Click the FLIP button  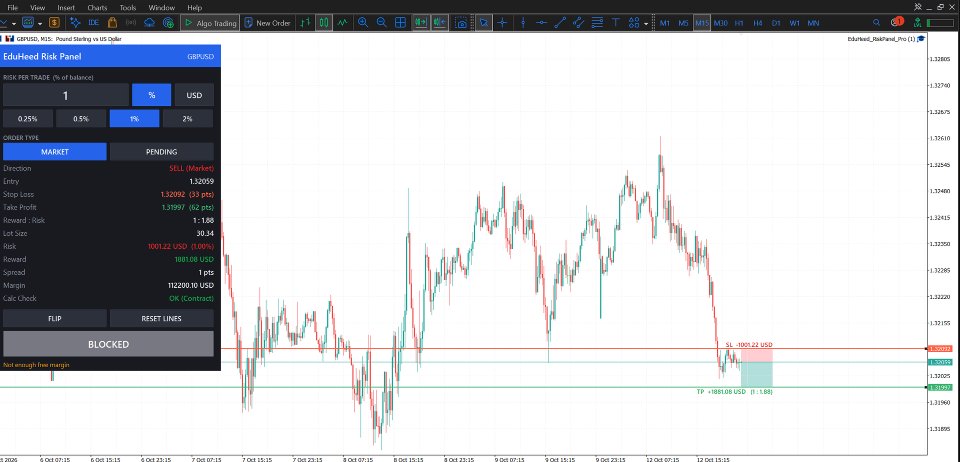pos(54,318)
